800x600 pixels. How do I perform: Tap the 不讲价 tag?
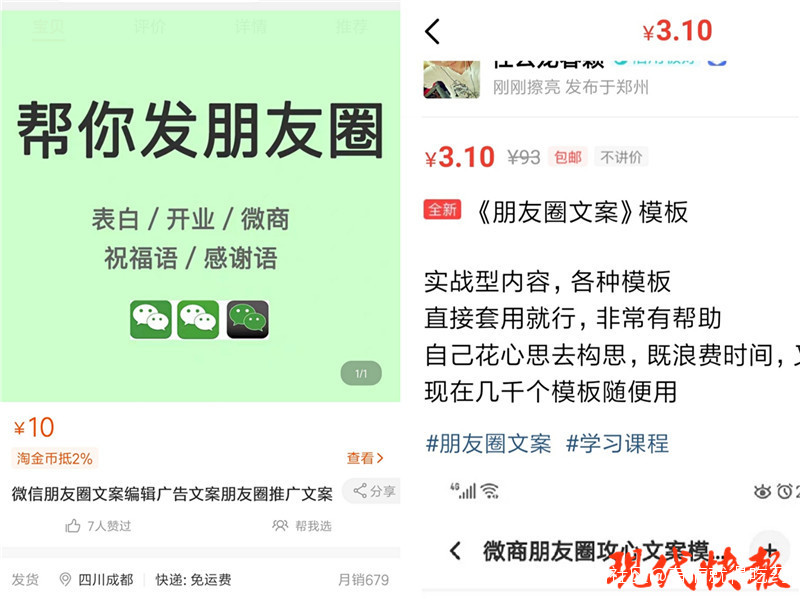click(621, 157)
